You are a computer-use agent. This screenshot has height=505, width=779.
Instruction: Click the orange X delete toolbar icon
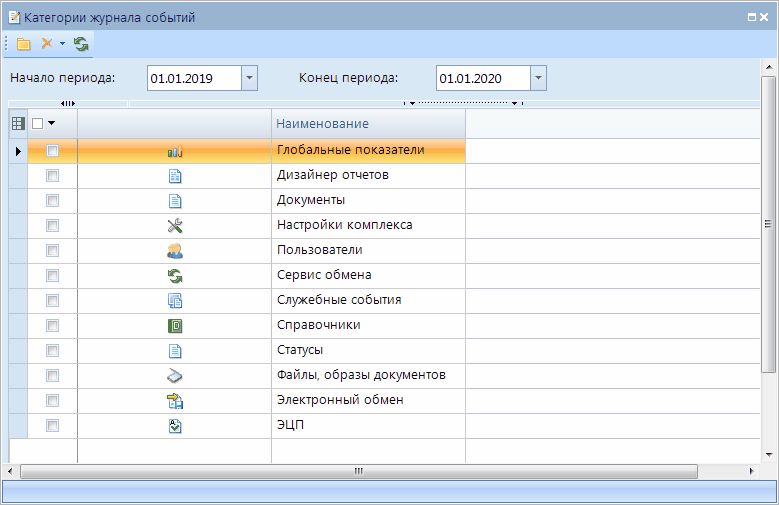click(46, 44)
